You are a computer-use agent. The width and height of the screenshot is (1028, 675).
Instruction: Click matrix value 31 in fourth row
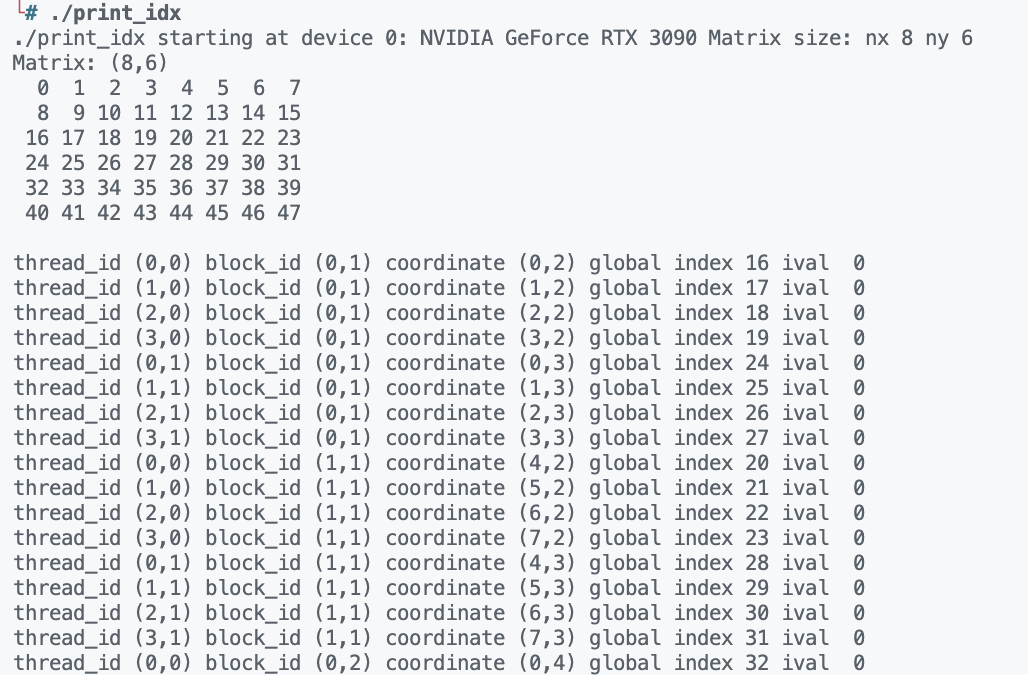click(x=288, y=163)
